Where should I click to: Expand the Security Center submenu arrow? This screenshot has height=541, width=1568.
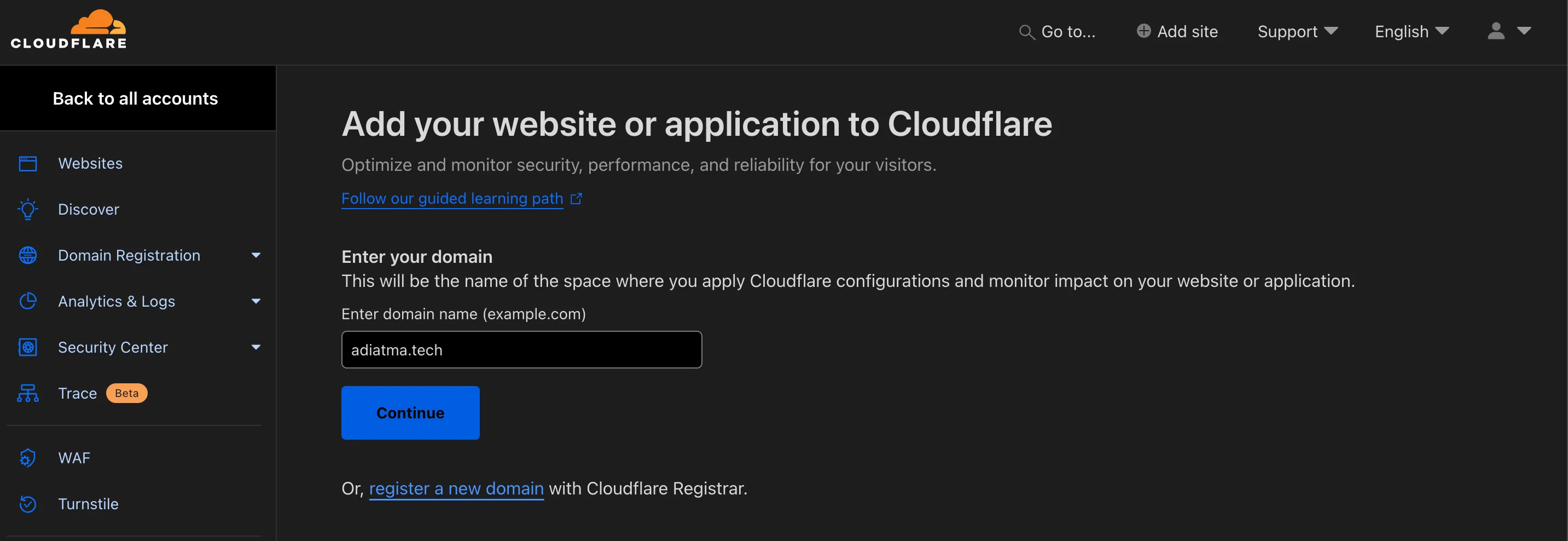pos(256,347)
